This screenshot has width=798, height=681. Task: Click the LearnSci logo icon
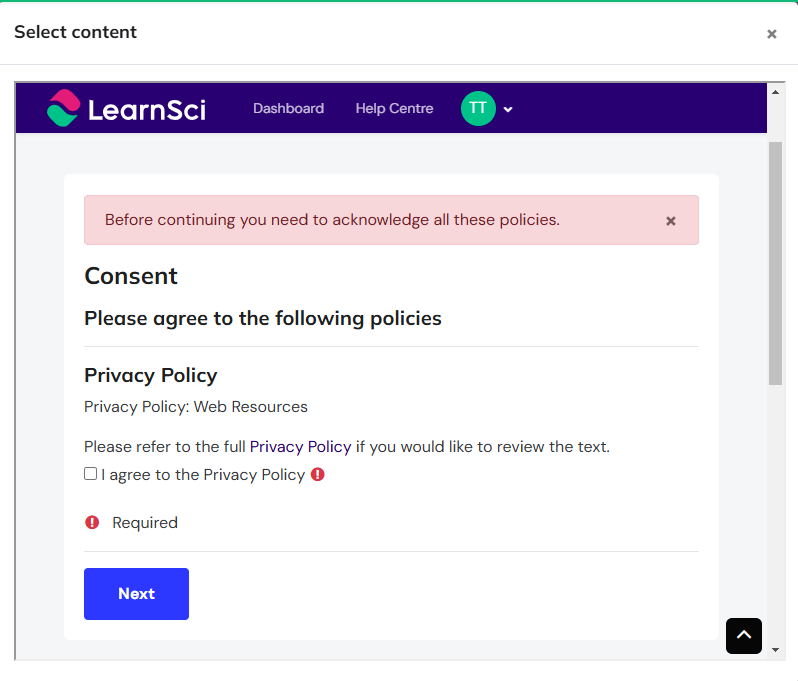[63, 108]
